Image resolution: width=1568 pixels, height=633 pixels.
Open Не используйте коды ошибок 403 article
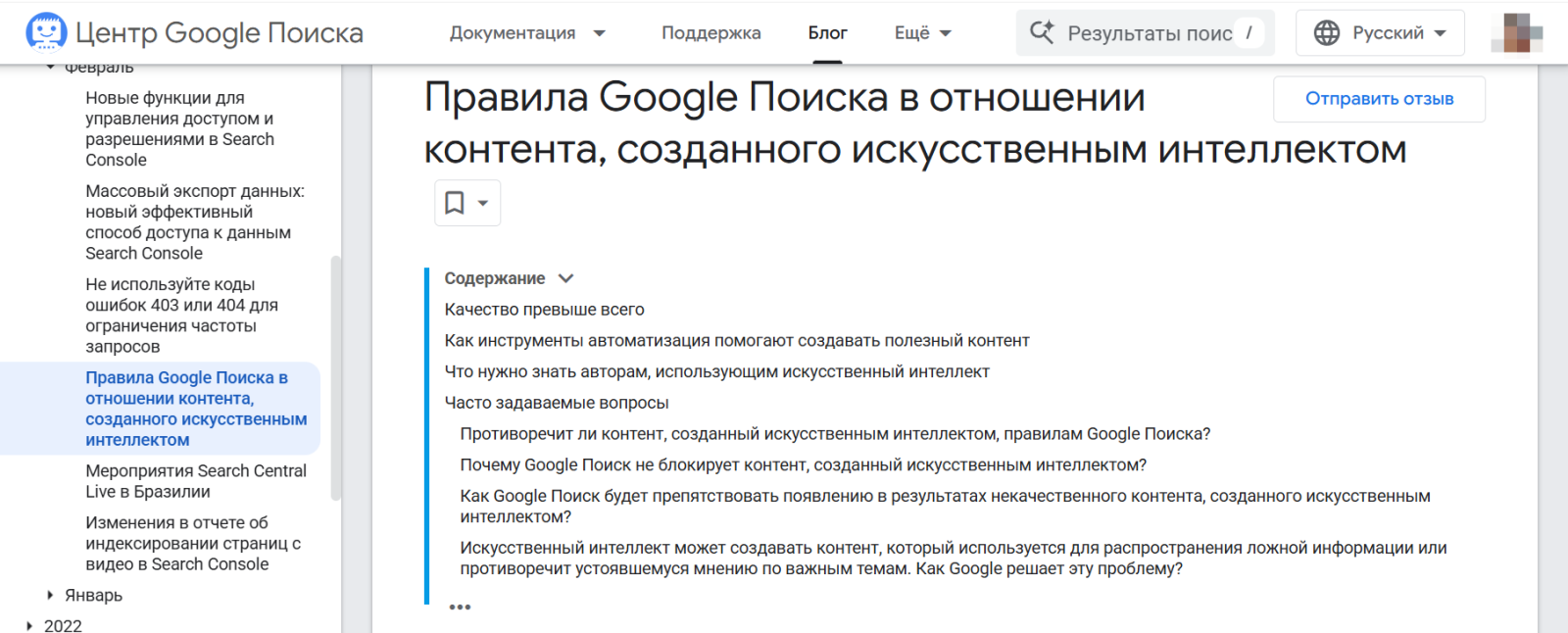[x=181, y=315]
